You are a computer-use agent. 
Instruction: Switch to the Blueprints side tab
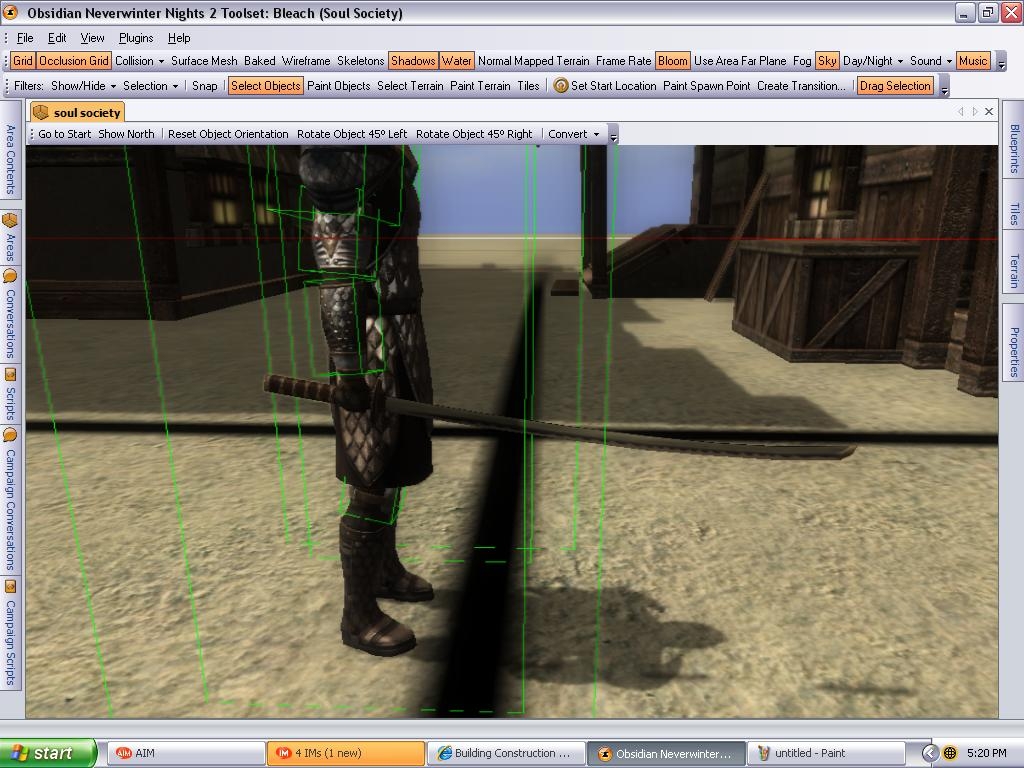click(x=1013, y=149)
